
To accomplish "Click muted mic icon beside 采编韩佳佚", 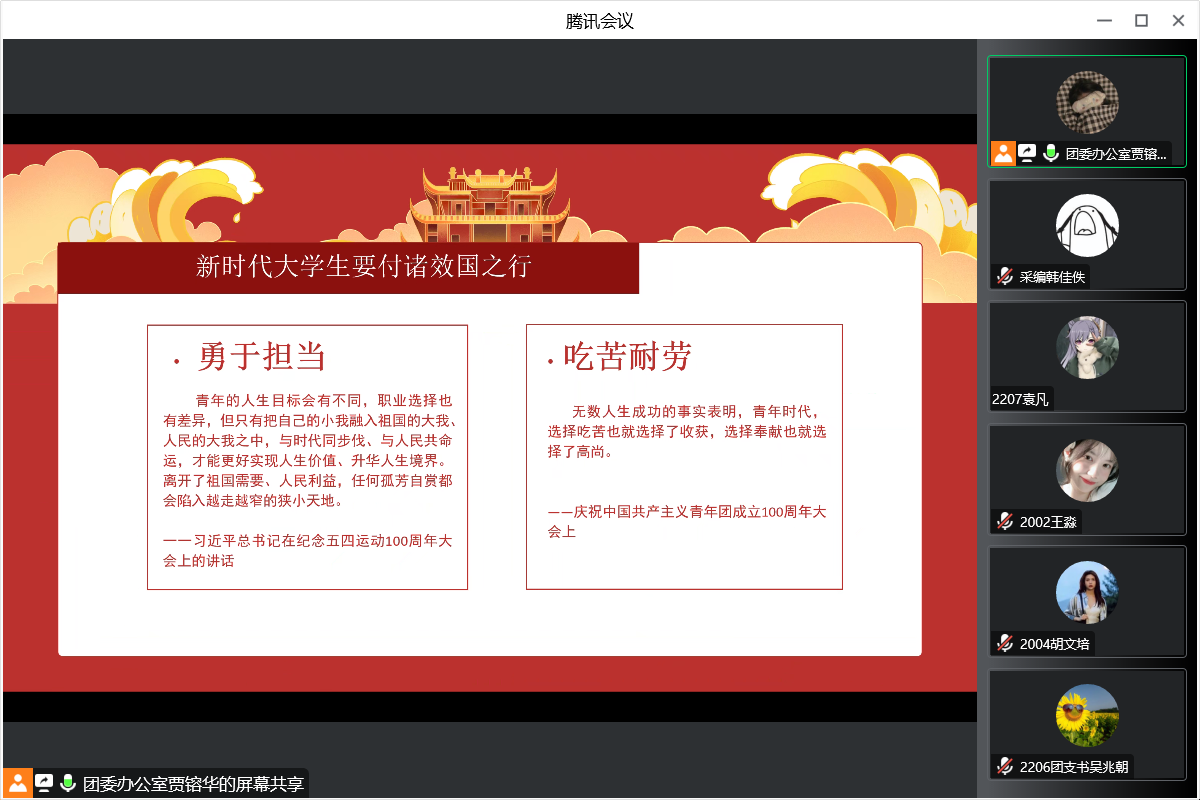I will pyautogui.click(x=1005, y=276).
